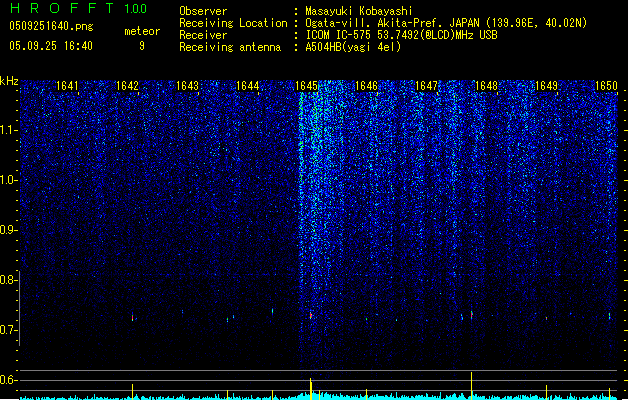The width and height of the screenshot is (629, 400).
Task: Click the 1644 time tick label
Action: coord(248,86)
